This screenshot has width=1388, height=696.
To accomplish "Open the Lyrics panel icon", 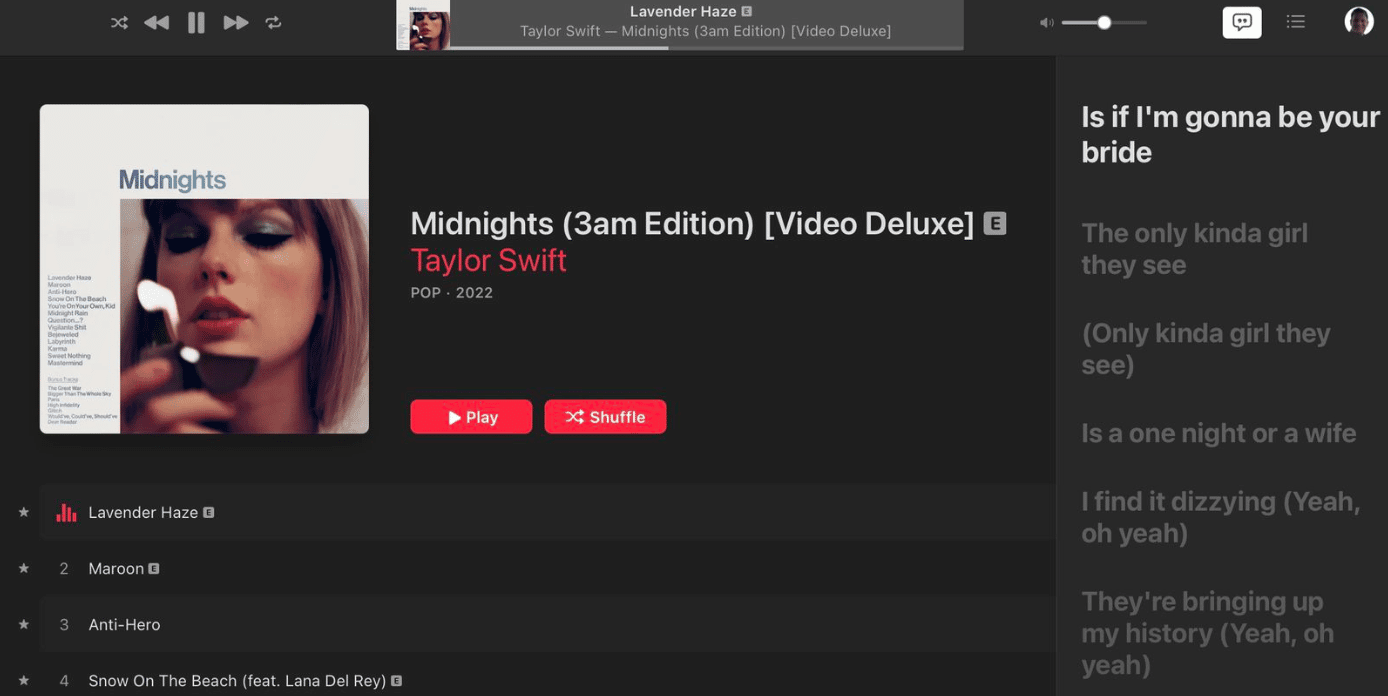I will 1242,21.
